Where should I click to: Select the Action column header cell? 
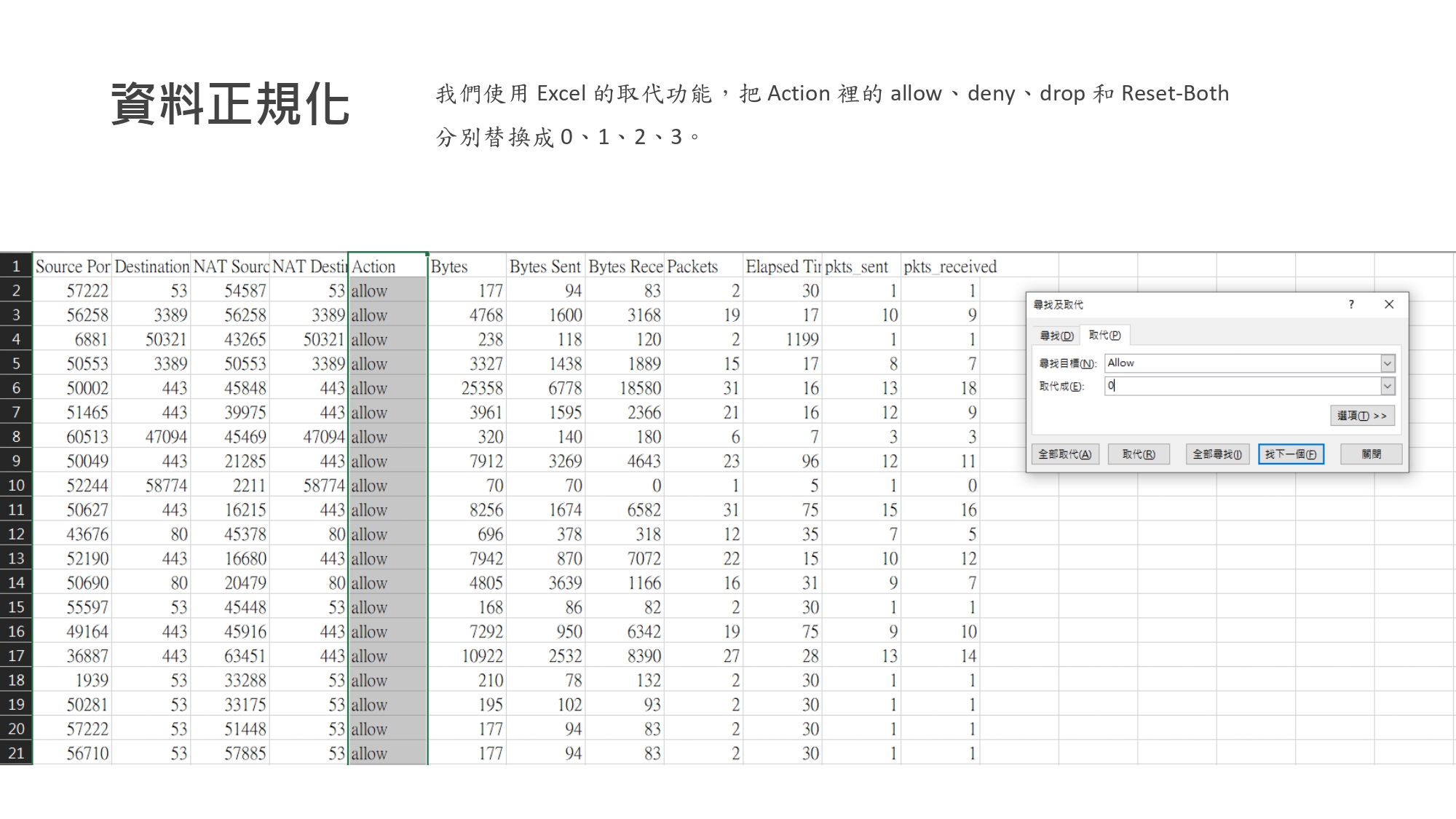pyautogui.click(x=387, y=266)
